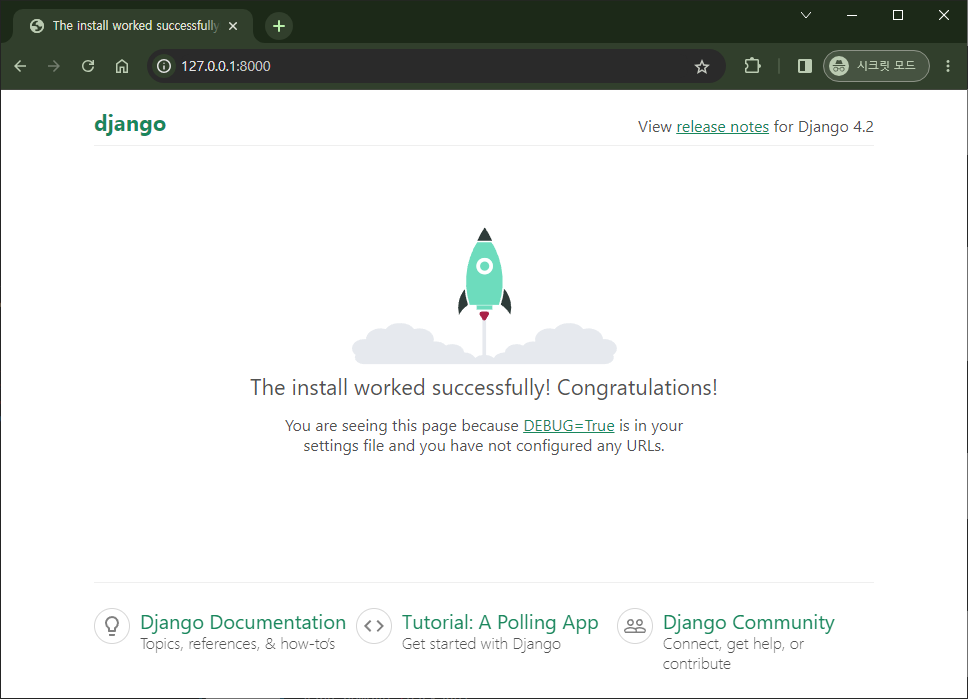
Task: Click the lightbulb documentation icon
Action: 112,626
